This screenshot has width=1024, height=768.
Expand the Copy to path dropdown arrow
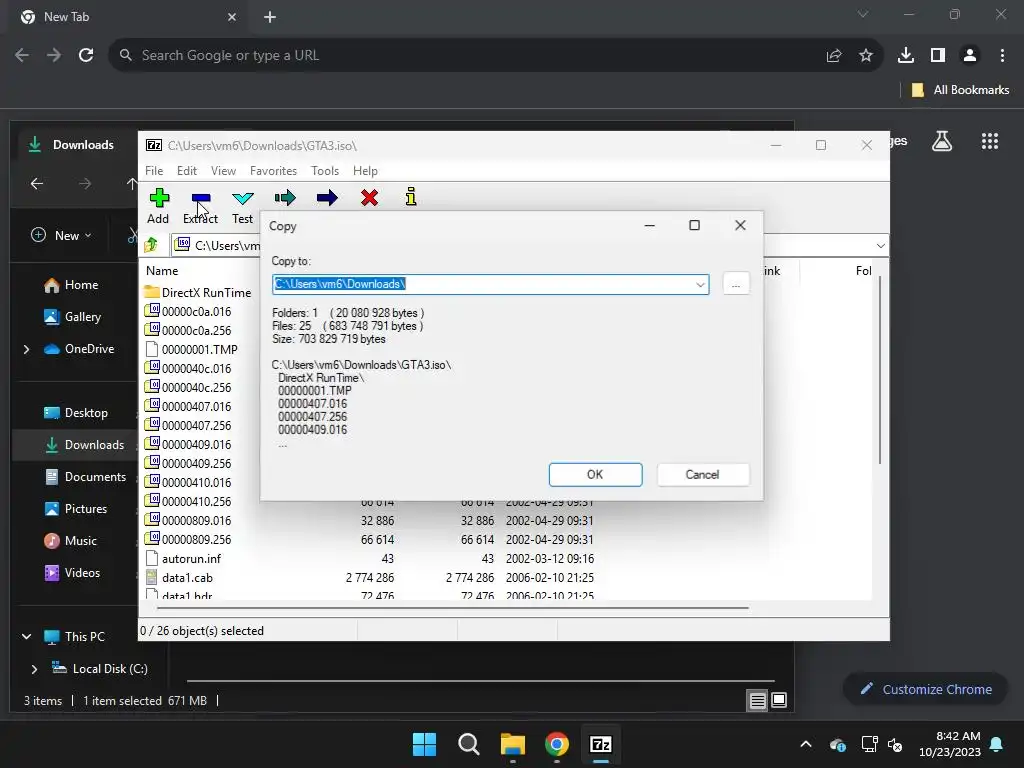click(x=700, y=285)
